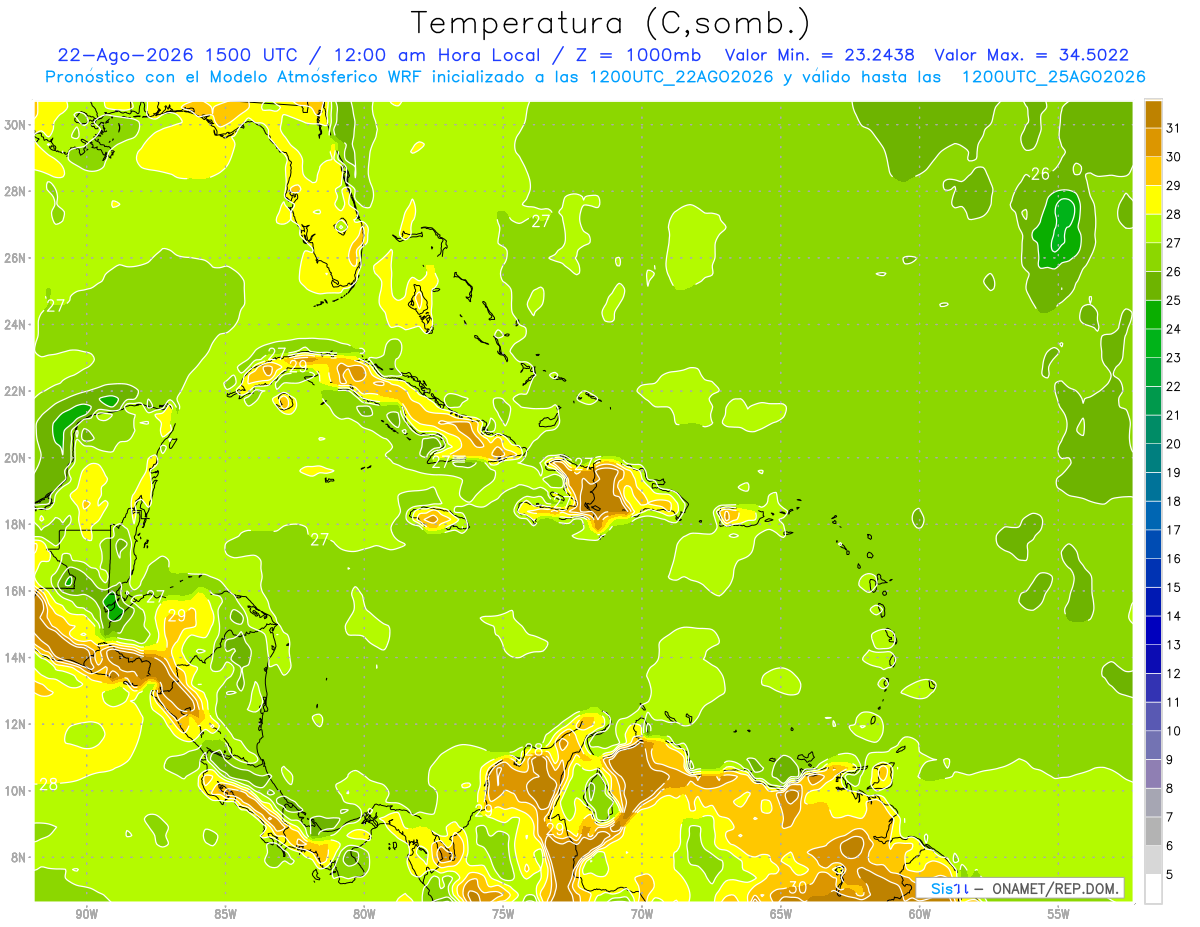Click the "70W" longitude axis label
The width and height of the screenshot is (1200, 927).
click(x=642, y=914)
